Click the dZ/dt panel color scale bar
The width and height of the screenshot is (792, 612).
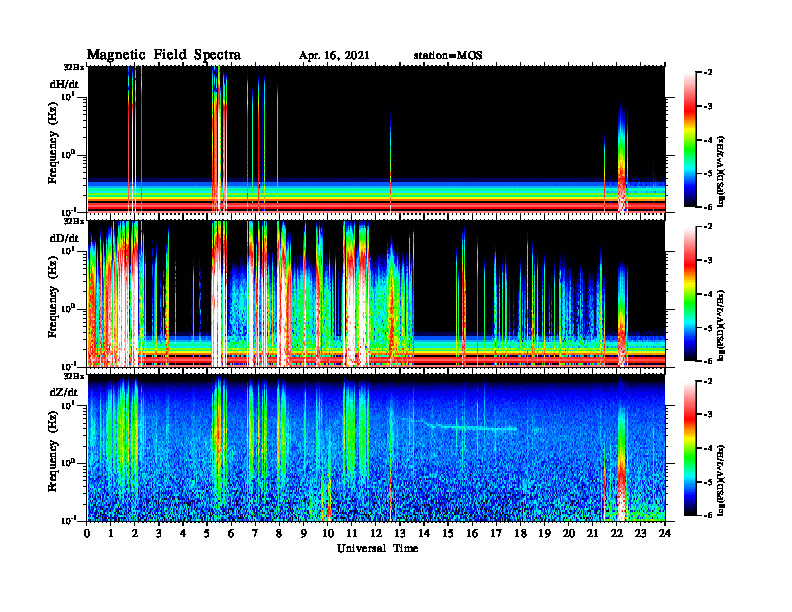(690, 448)
